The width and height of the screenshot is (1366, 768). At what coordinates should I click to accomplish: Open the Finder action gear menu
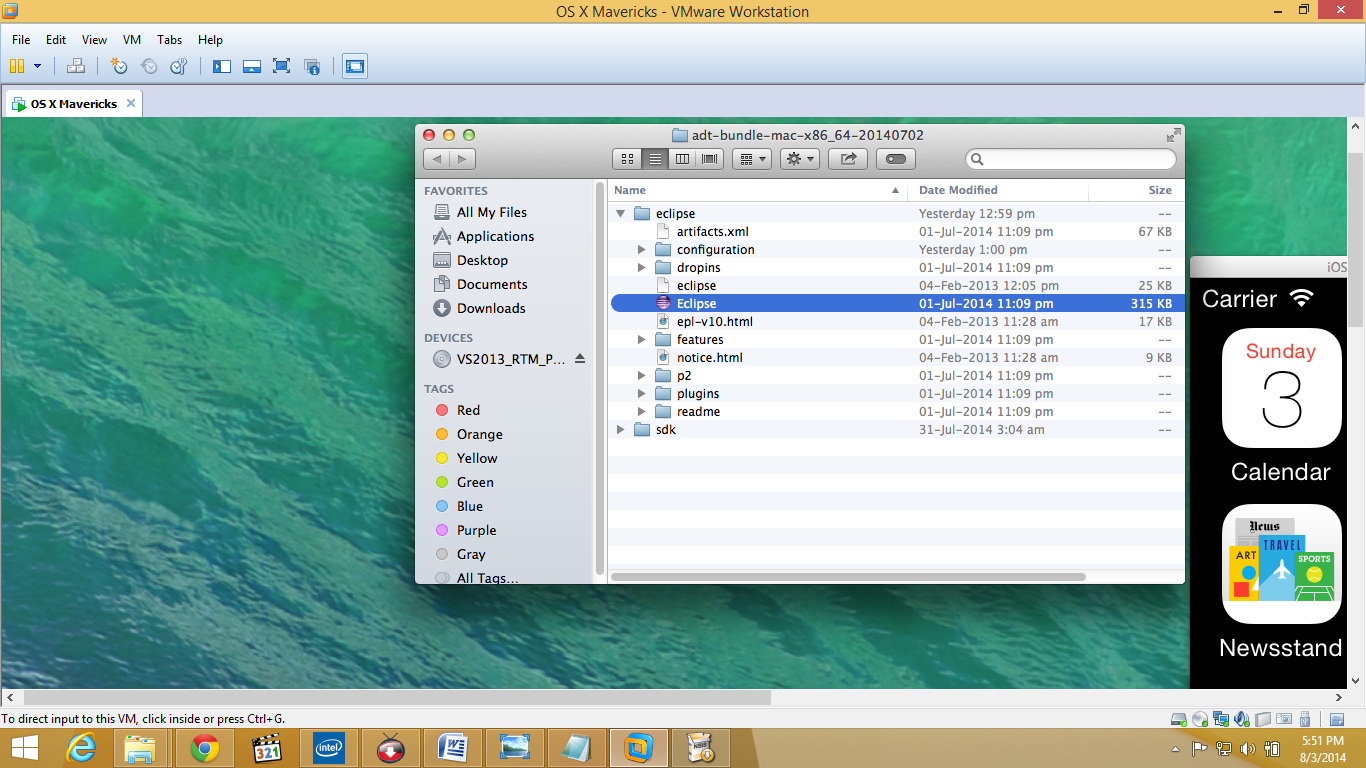800,159
